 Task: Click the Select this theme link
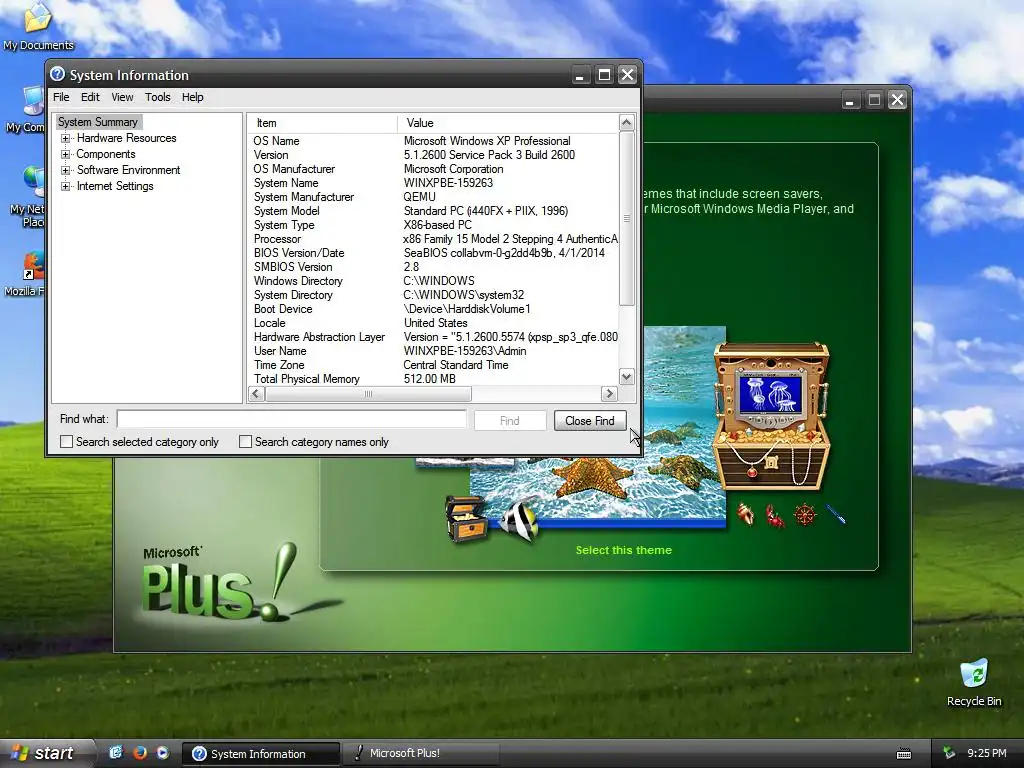coord(624,550)
